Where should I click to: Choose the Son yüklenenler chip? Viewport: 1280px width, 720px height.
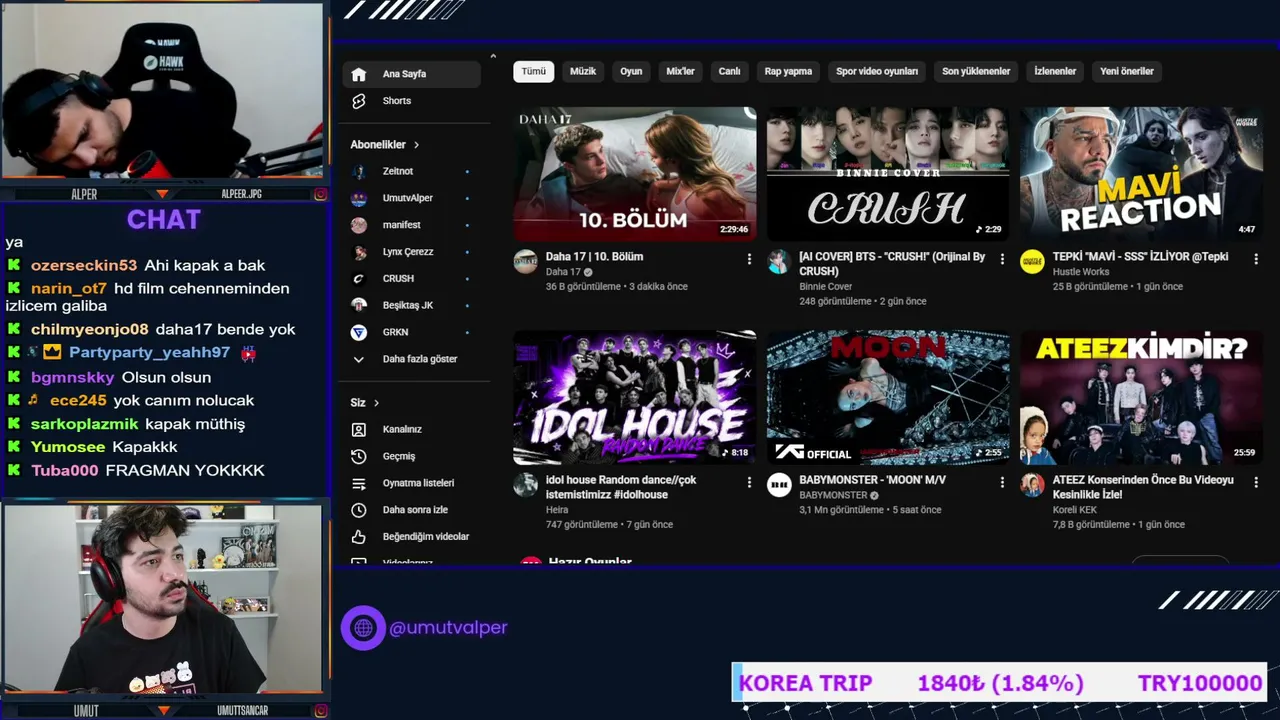[976, 71]
